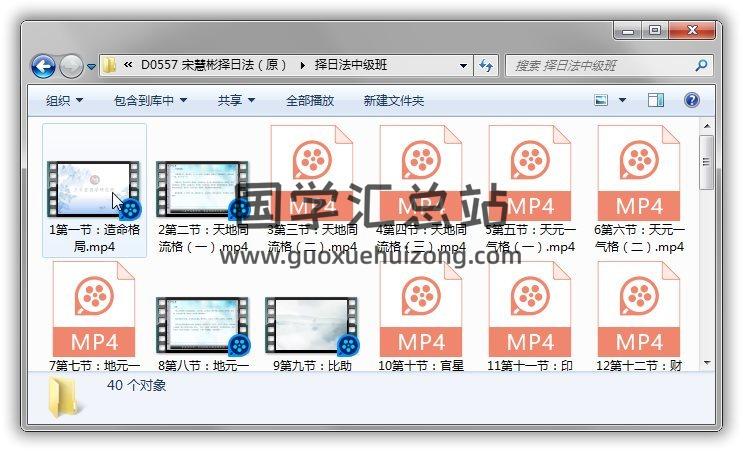Open the Help question mark icon
Image resolution: width=743 pixels, height=452 pixels.
click(691, 100)
